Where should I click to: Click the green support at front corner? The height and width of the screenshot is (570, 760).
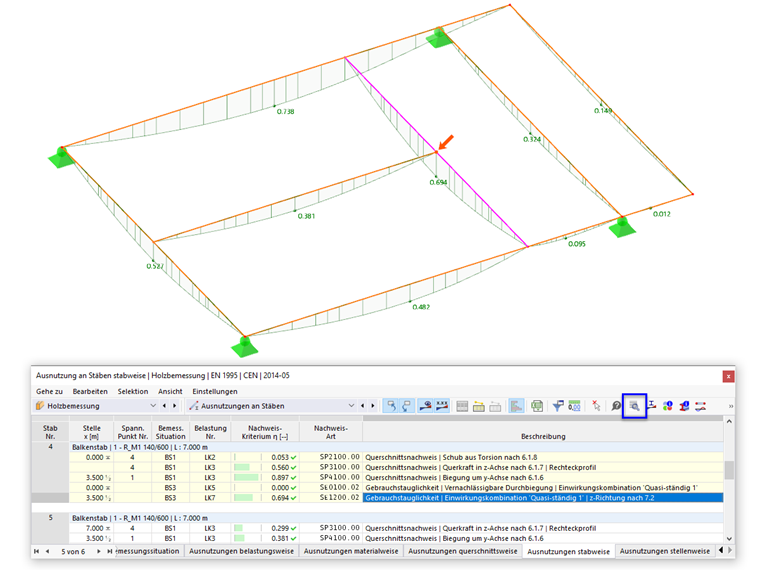(245, 346)
